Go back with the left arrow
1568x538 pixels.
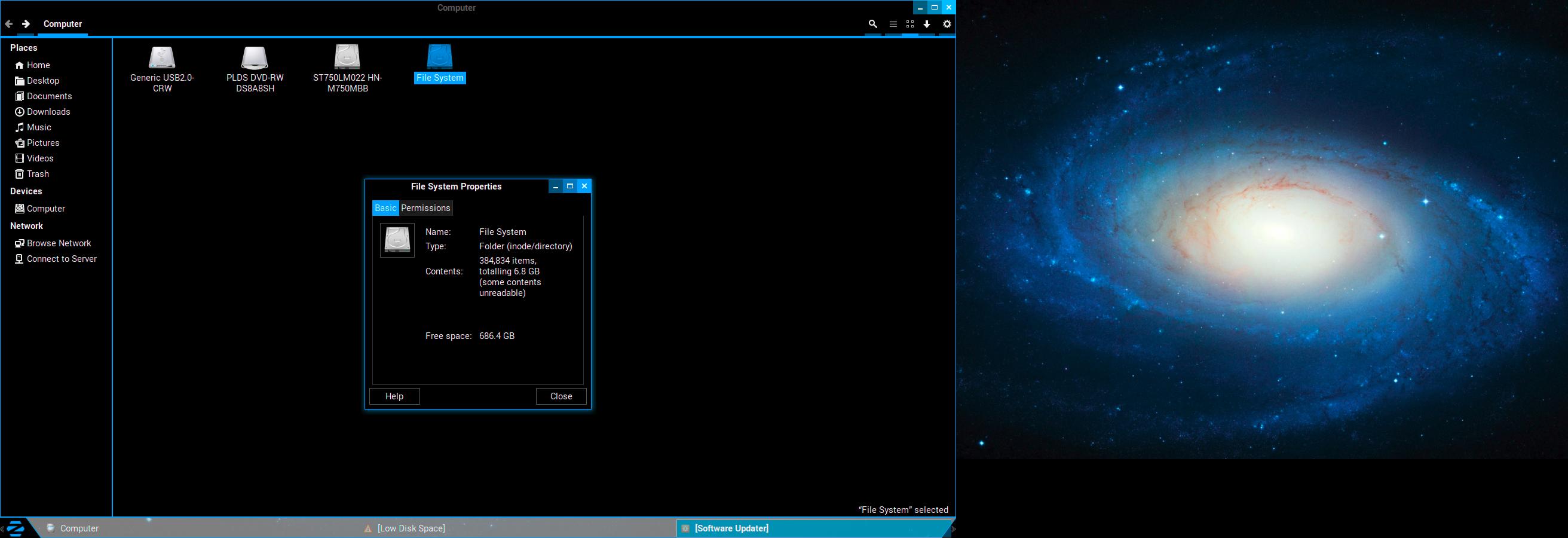(8, 25)
